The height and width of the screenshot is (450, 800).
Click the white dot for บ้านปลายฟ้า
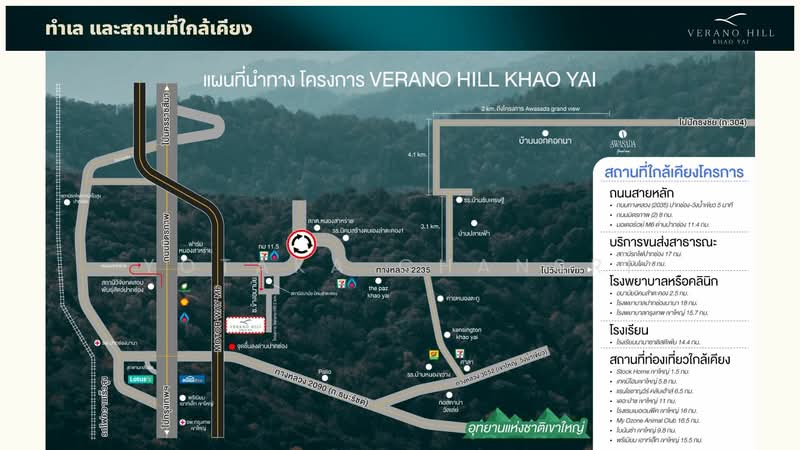474,223
